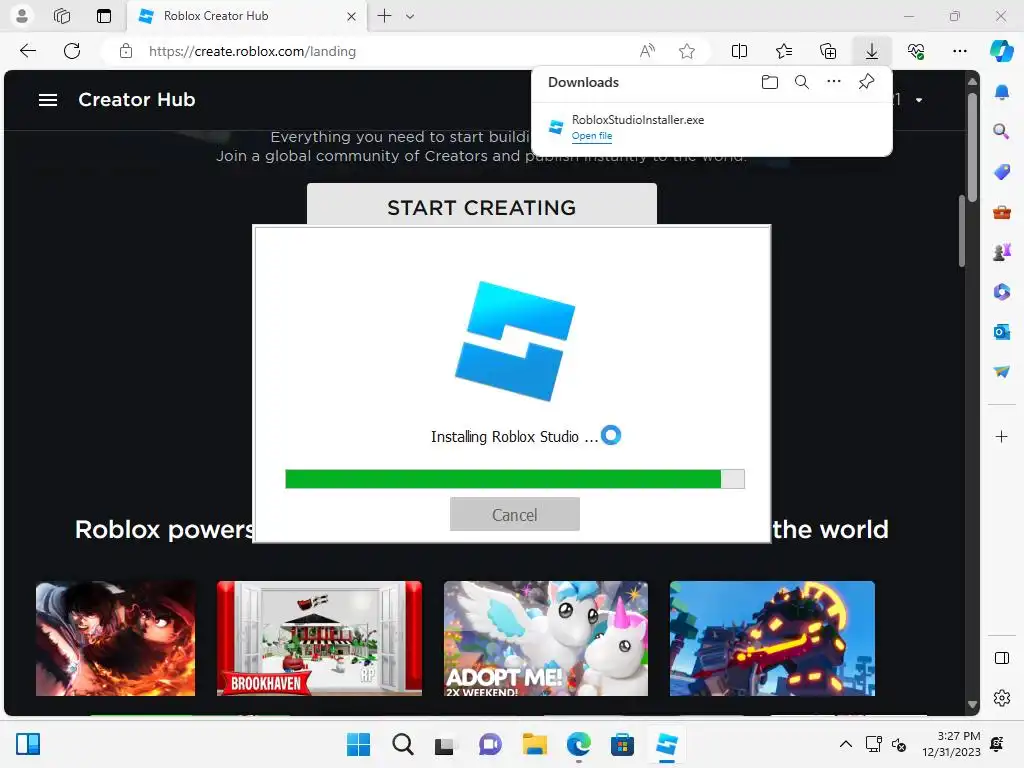
Task: Open the Collections icon
Action: 828,51
